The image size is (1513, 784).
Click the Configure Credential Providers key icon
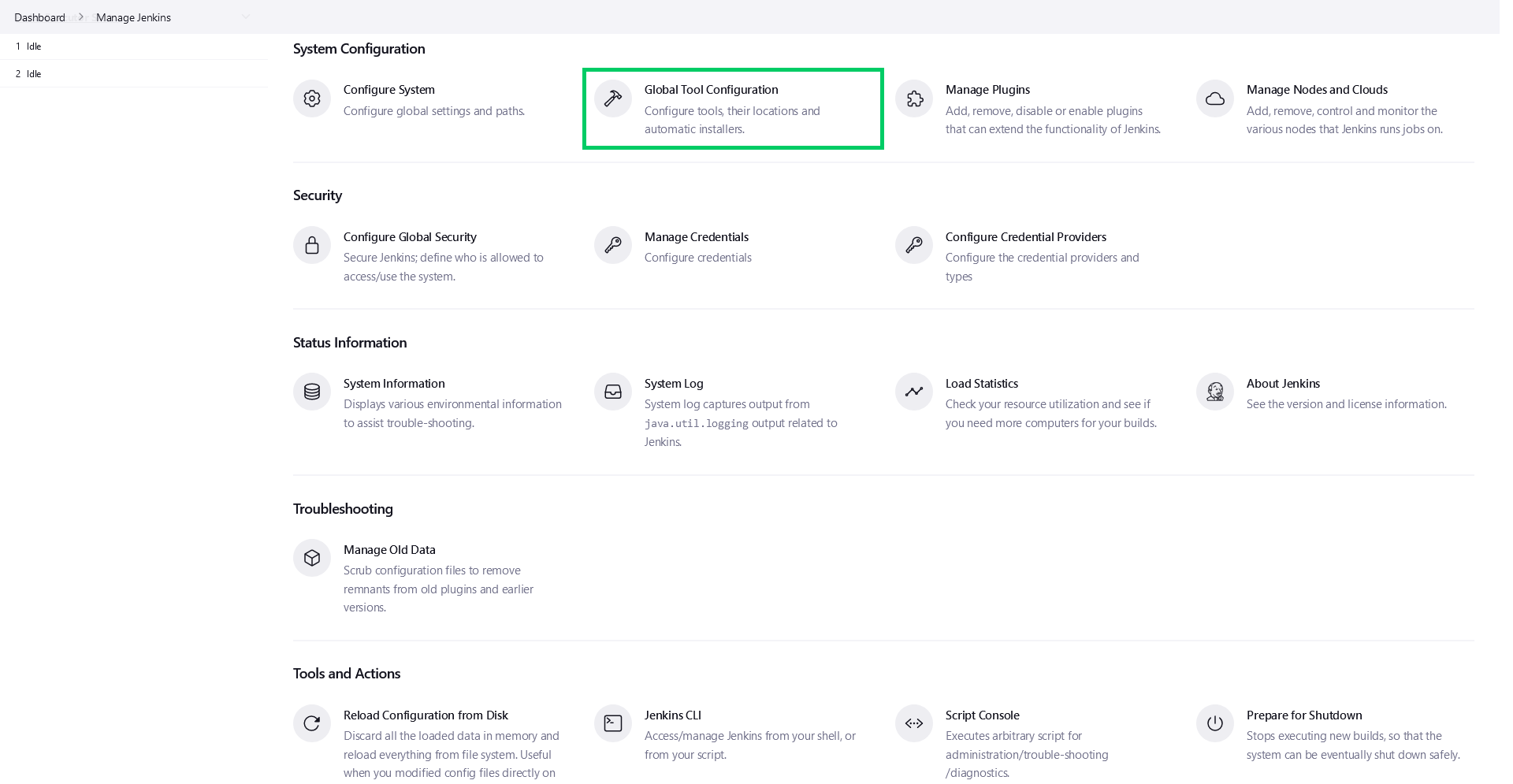coord(914,245)
